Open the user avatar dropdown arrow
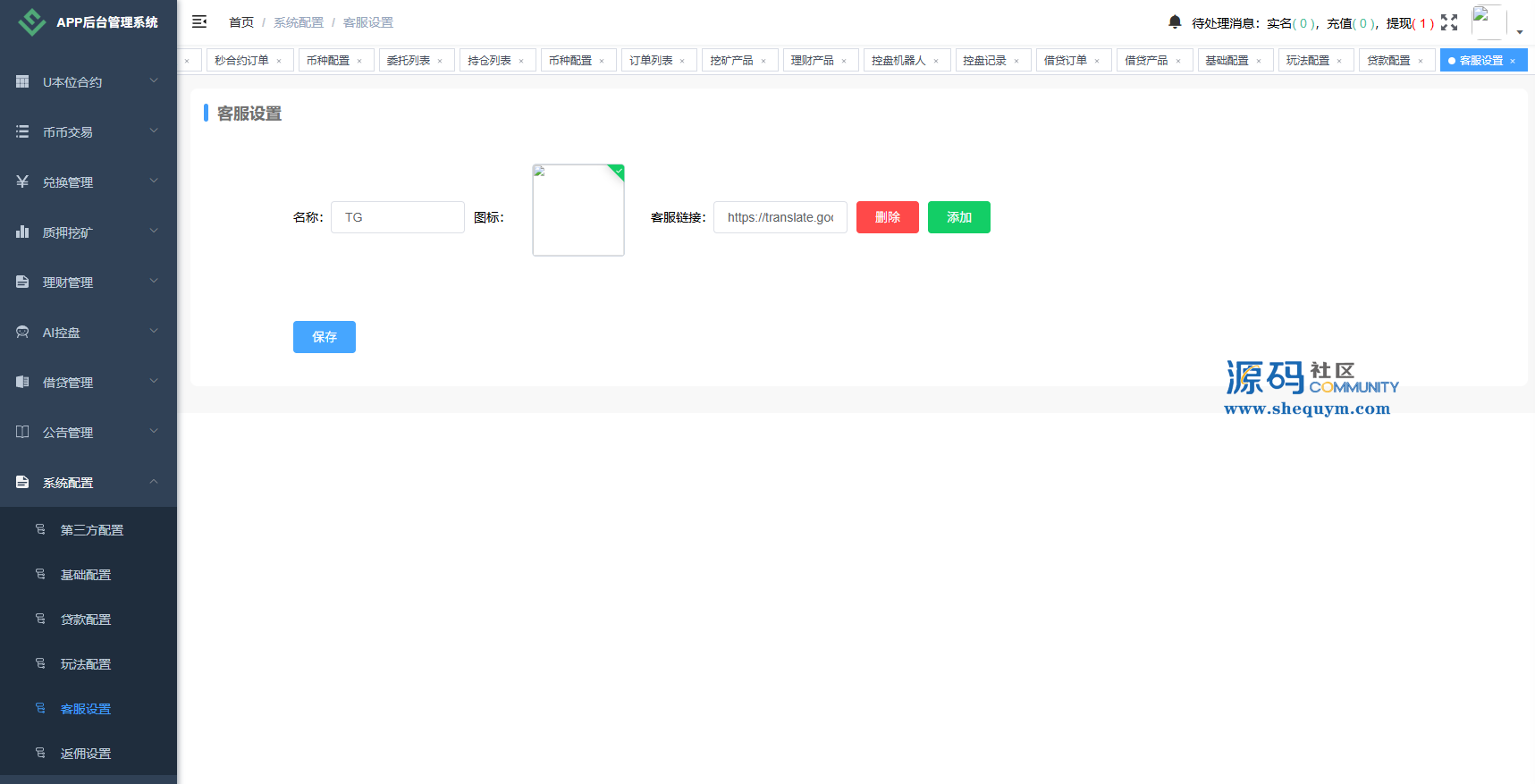This screenshot has width=1535, height=784. tap(1520, 31)
